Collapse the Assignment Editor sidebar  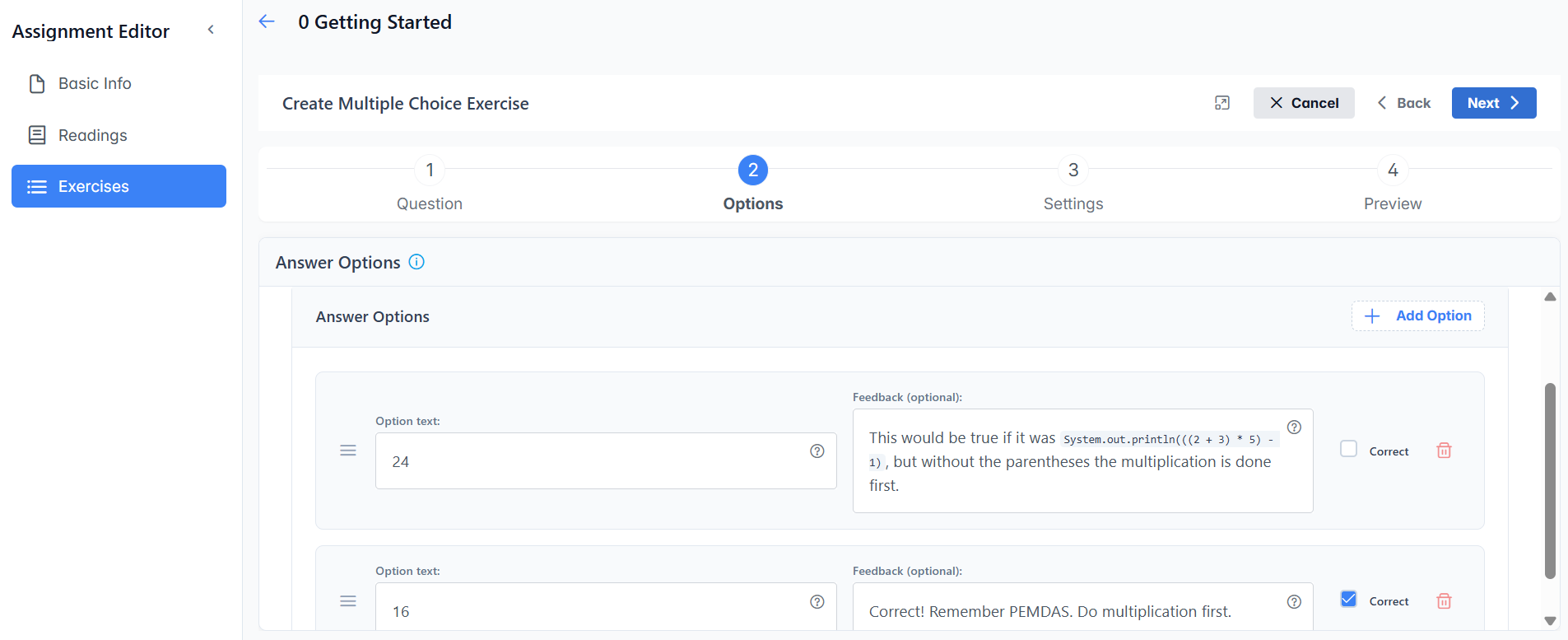pos(211,30)
